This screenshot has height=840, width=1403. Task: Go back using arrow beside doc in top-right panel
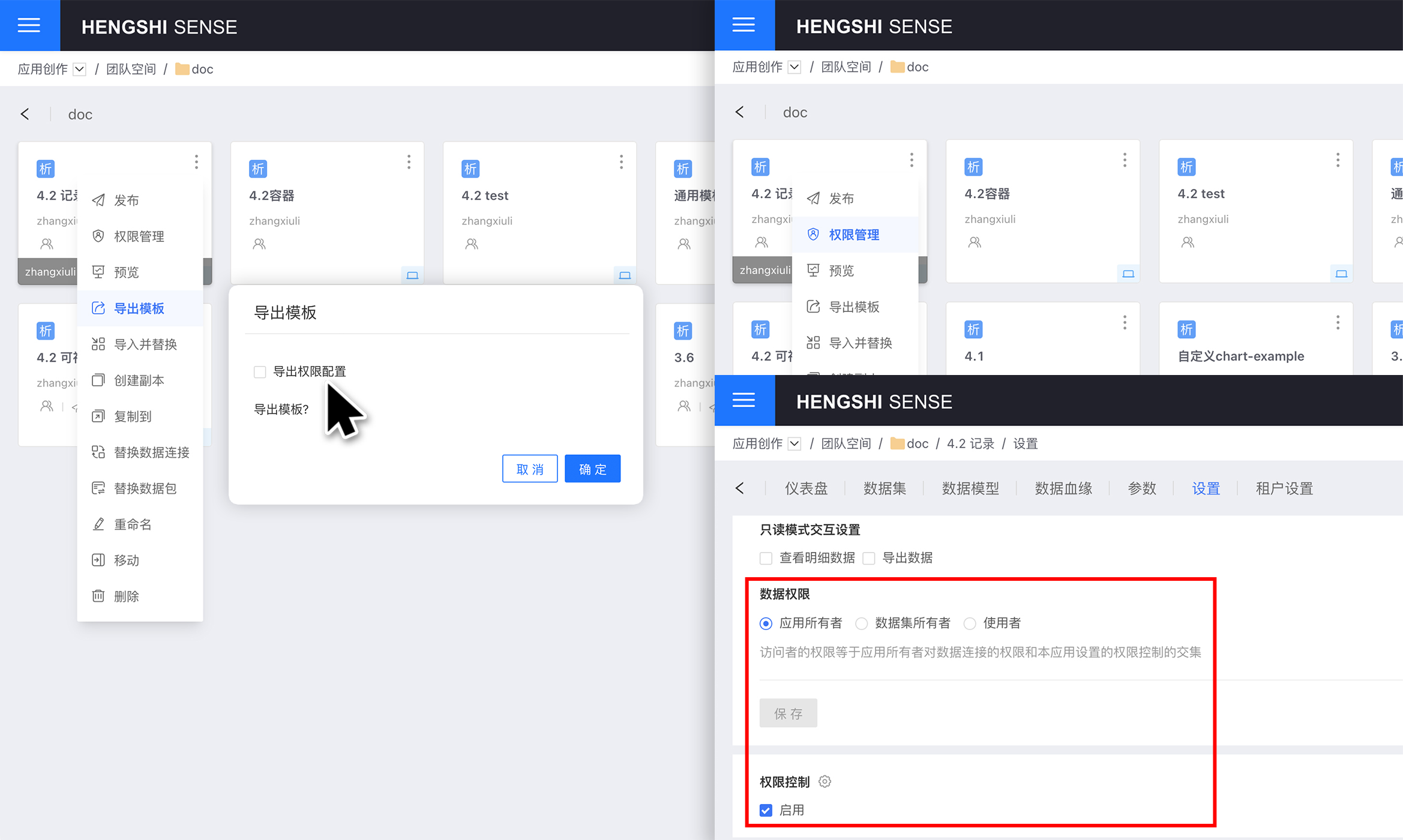(x=739, y=112)
